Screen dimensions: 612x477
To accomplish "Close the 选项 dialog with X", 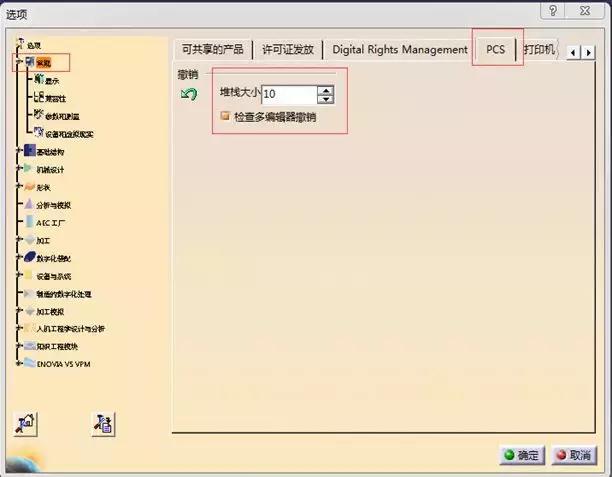I will (x=585, y=11).
